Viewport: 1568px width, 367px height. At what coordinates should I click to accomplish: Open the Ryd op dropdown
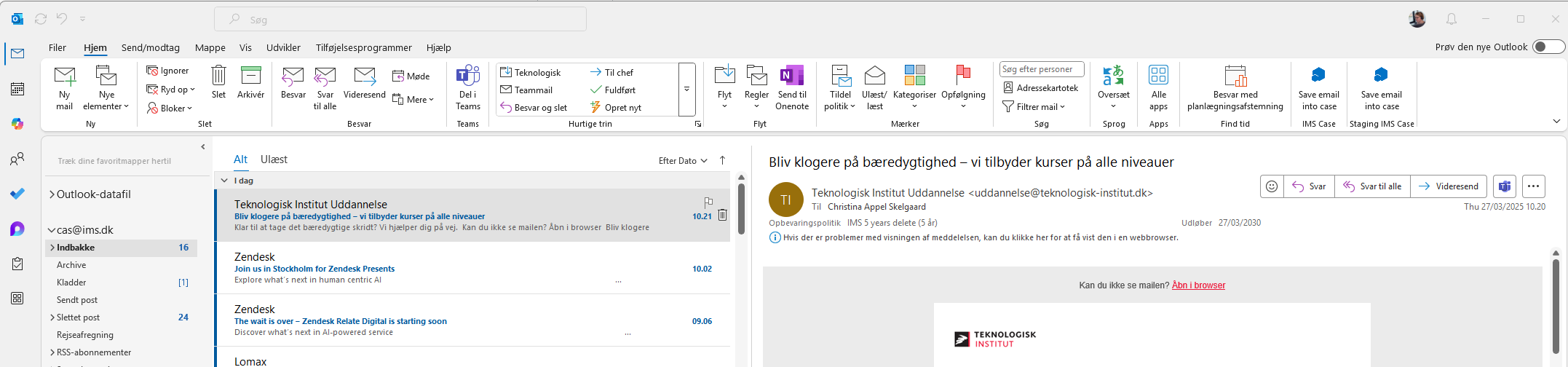(x=171, y=90)
